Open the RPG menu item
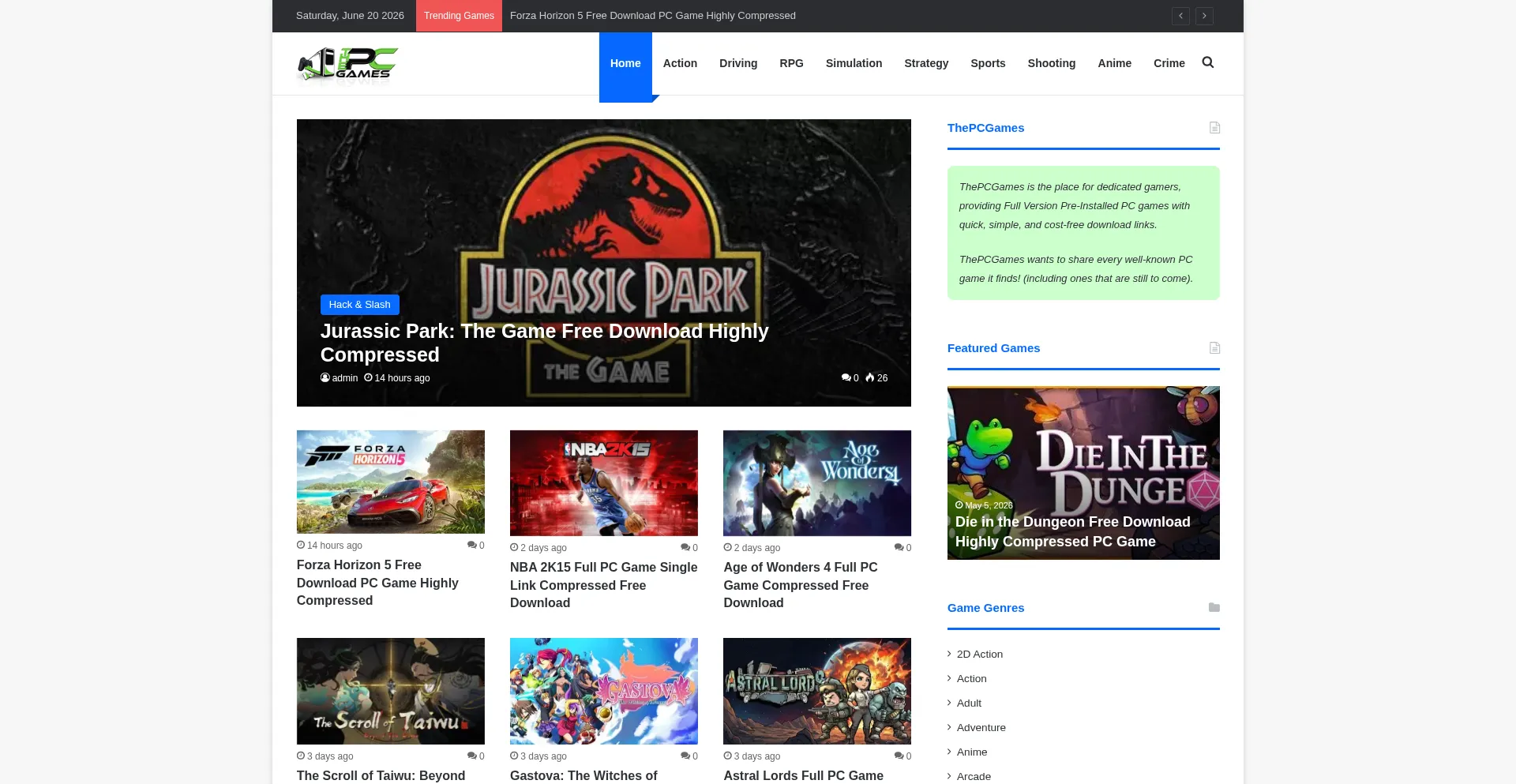This screenshot has width=1516, height=784. [x=791, y=63]
